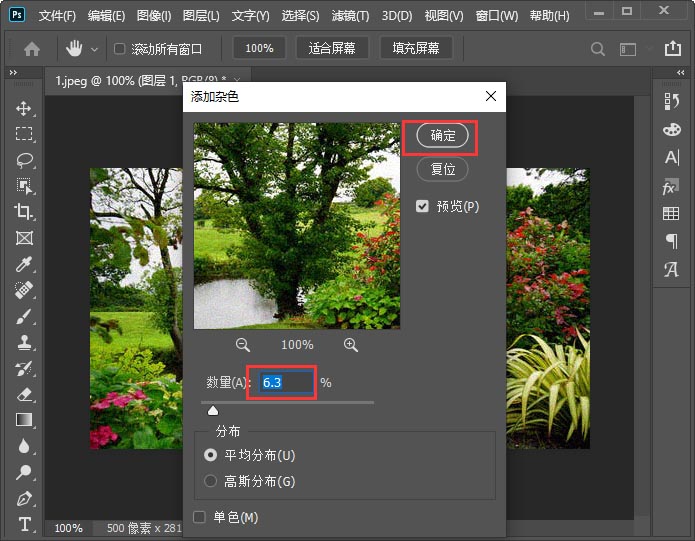Screen dimensions: 695x541
Task: Select Uniform distribution (平均分布) radio
Action: pos(210,455)
